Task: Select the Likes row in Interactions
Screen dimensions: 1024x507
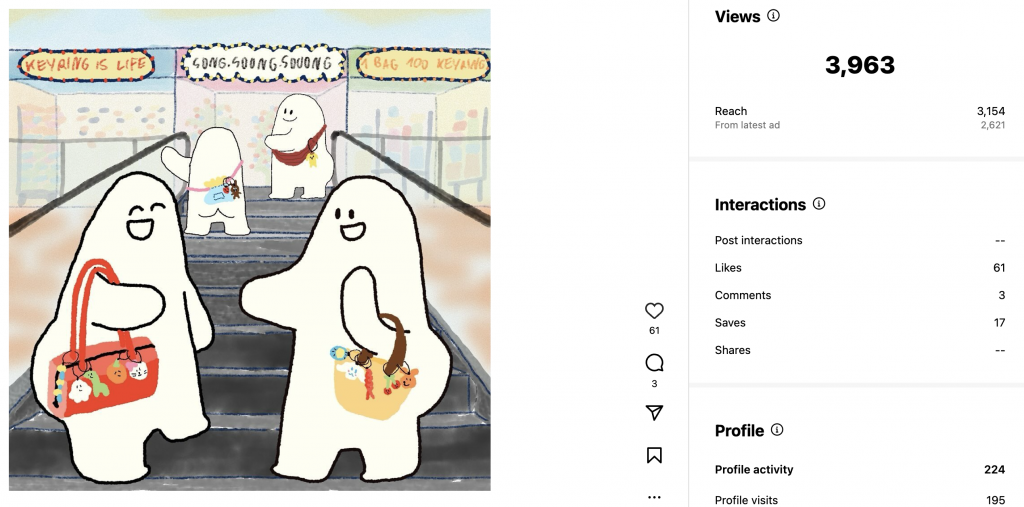Action: (859, 268)
